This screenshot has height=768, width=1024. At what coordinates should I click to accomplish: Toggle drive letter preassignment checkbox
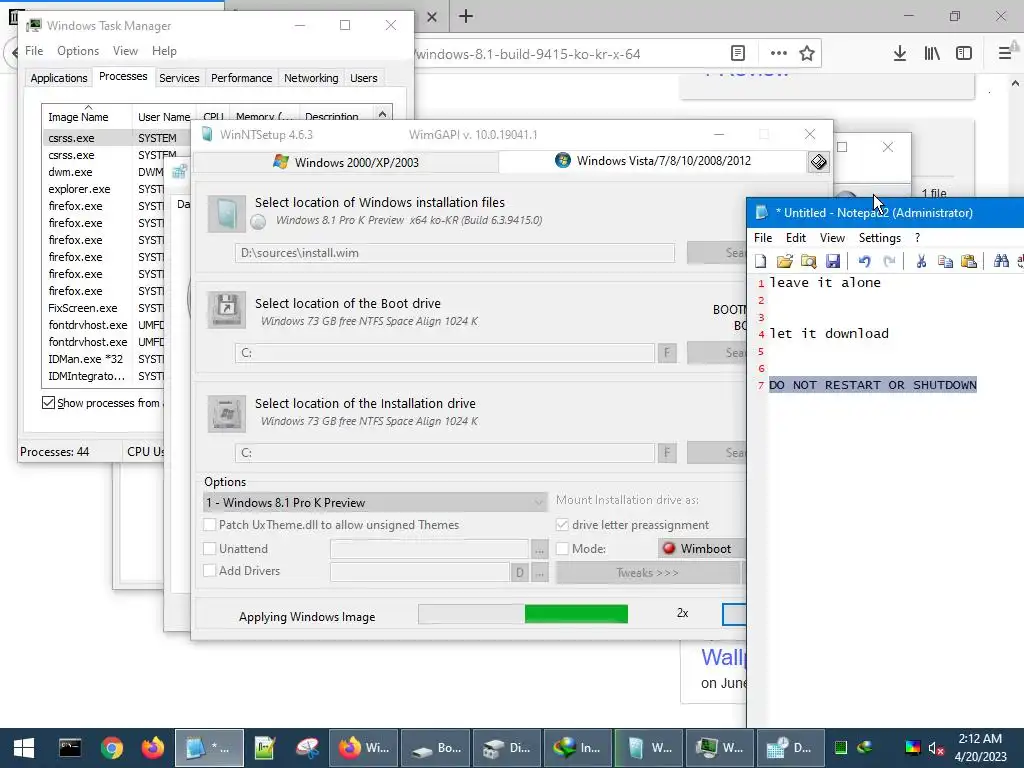point(562,524)
